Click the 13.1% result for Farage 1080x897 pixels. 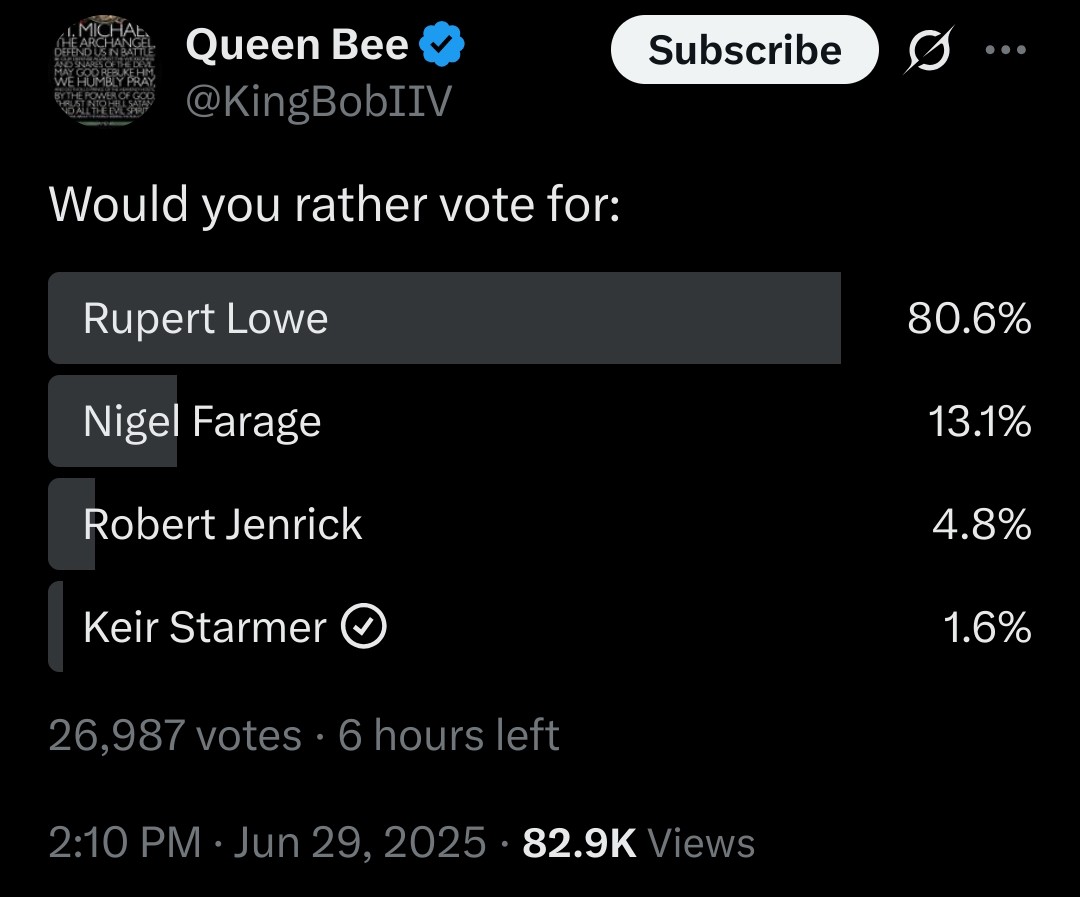coord(979,421)
